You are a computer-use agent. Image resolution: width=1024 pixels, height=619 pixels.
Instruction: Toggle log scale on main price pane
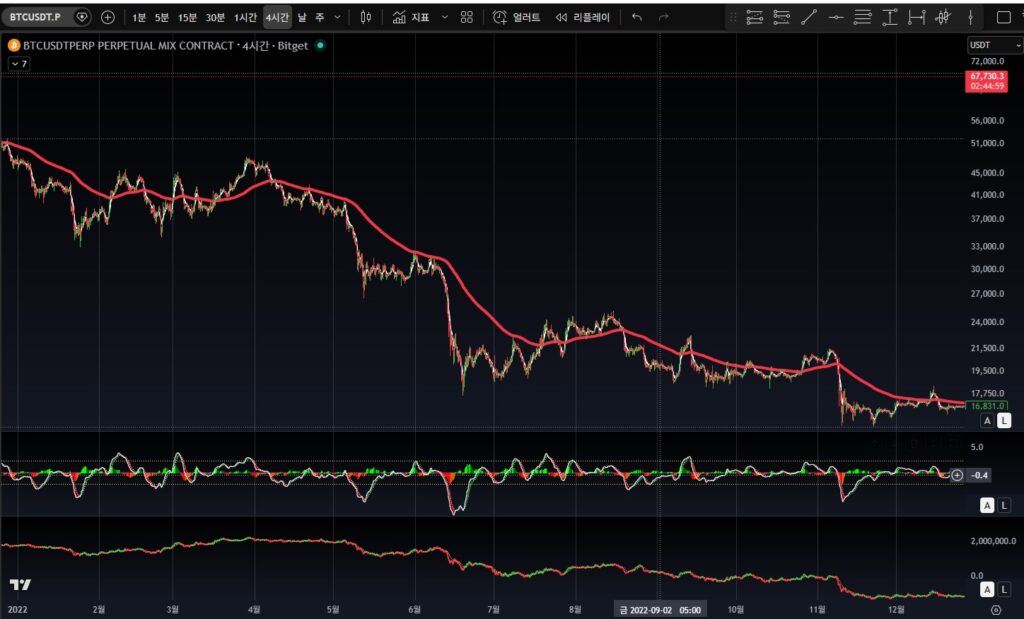click(x=1005, y=421)
